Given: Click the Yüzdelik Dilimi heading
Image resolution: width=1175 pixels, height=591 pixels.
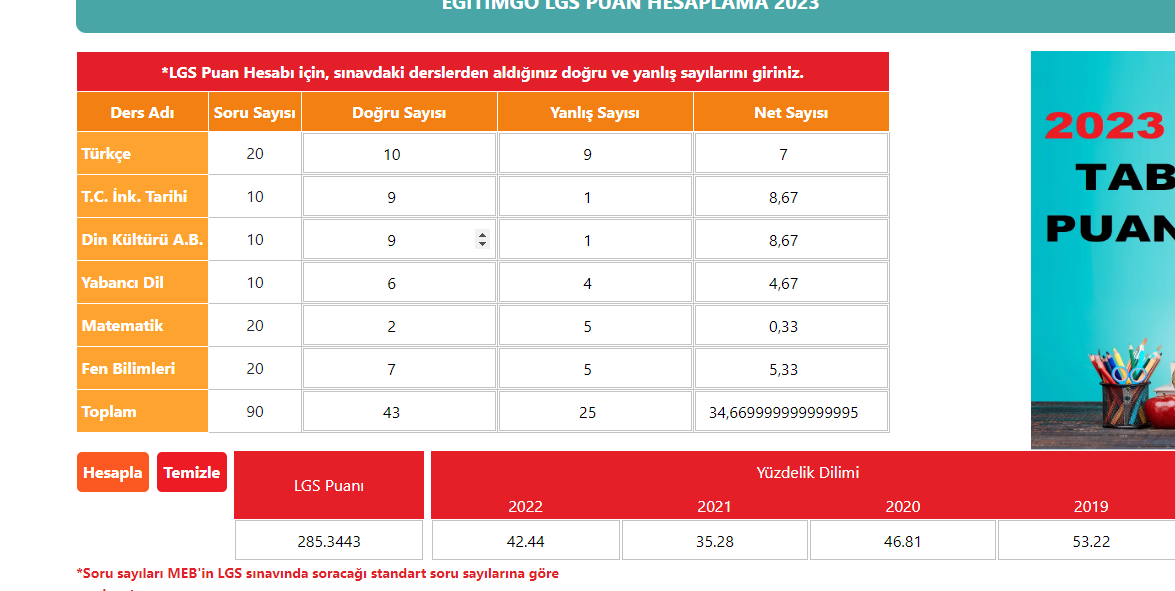Looking at the screenshot, I should pos(807,473).
